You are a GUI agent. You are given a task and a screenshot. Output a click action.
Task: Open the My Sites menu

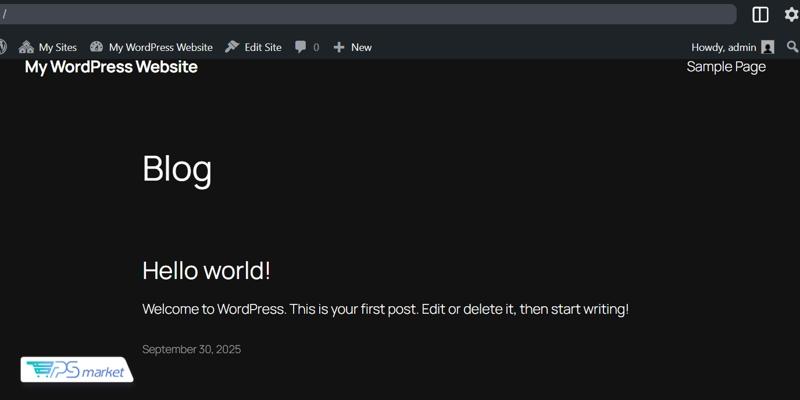click(x=57, y=47)
